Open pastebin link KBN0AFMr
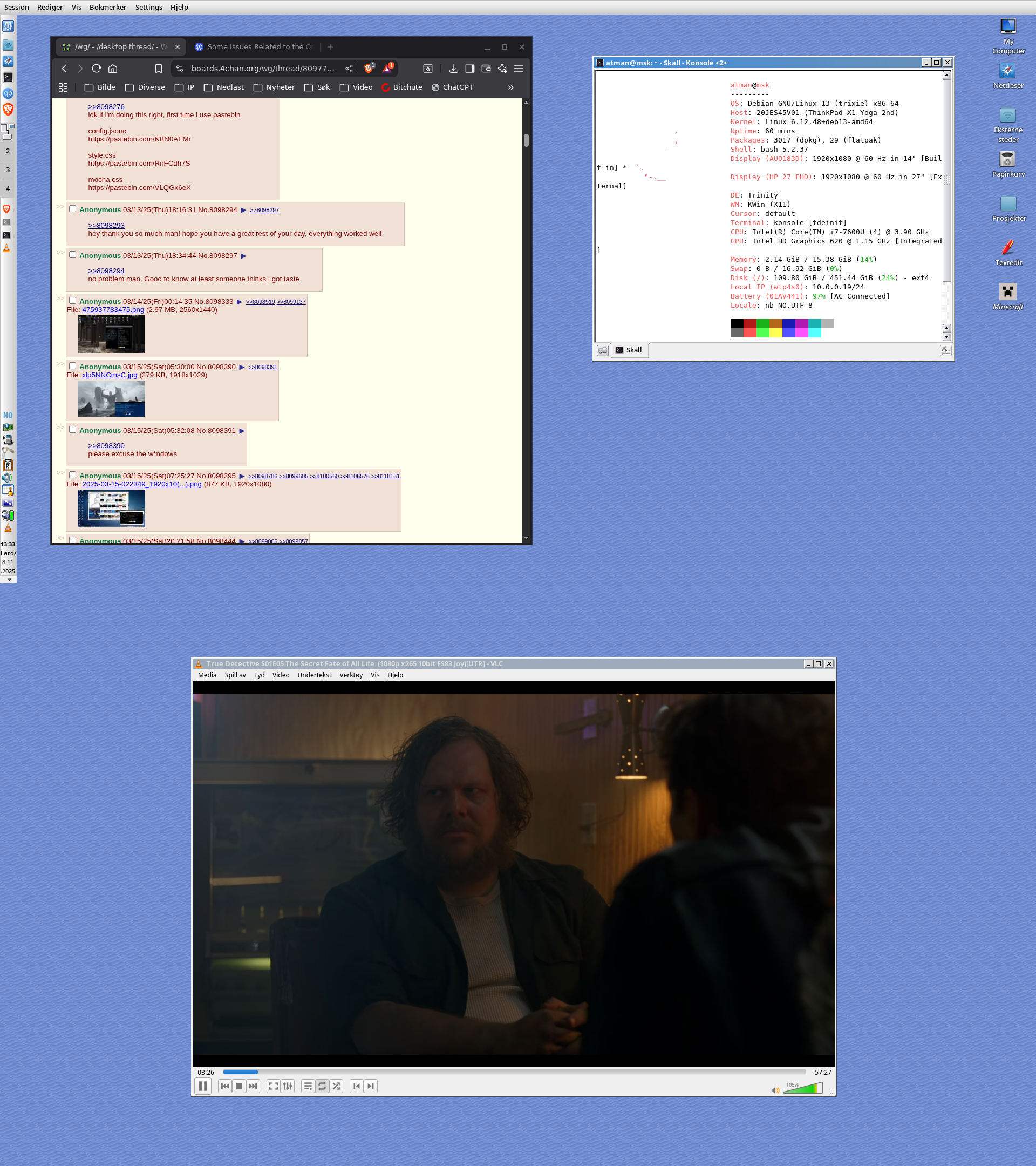1036x1166 pixels. pyautogui.click(x=139, y=139)
